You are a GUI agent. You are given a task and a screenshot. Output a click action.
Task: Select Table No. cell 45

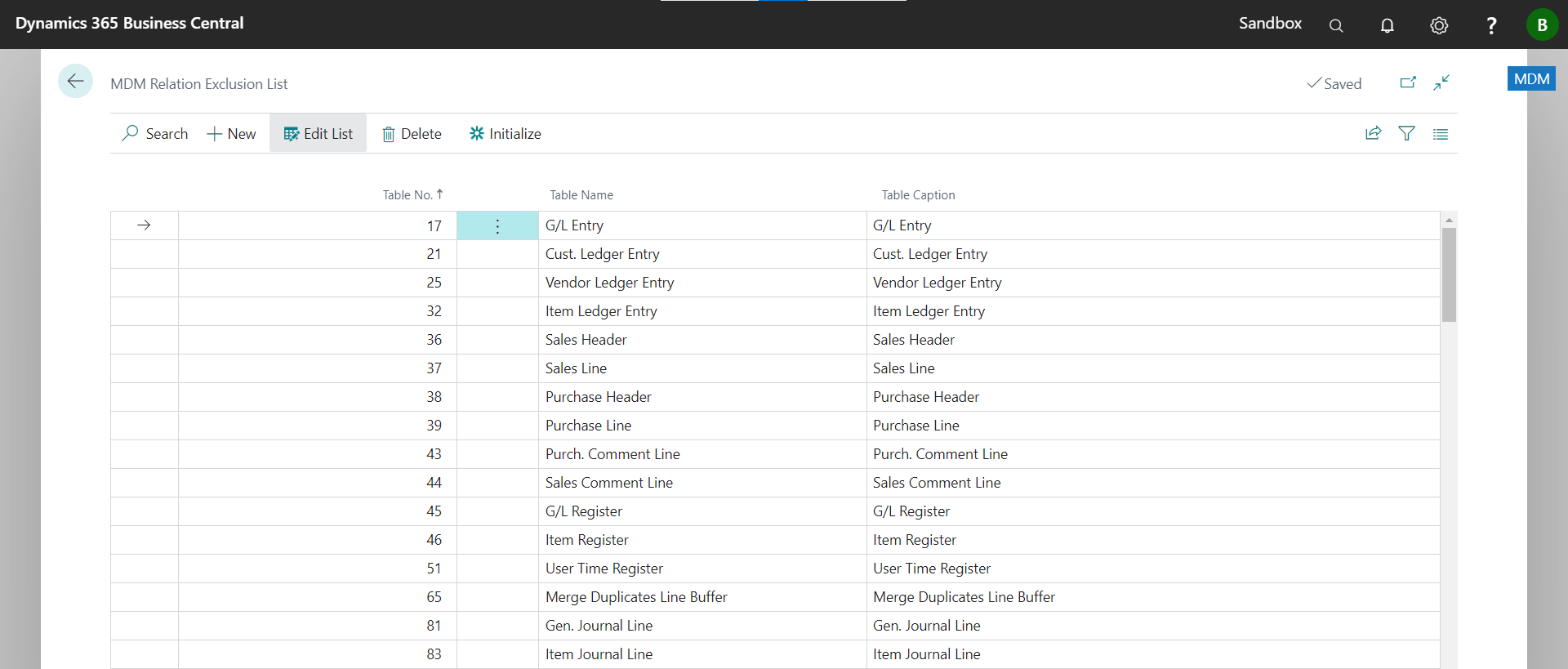click(318, 511)
